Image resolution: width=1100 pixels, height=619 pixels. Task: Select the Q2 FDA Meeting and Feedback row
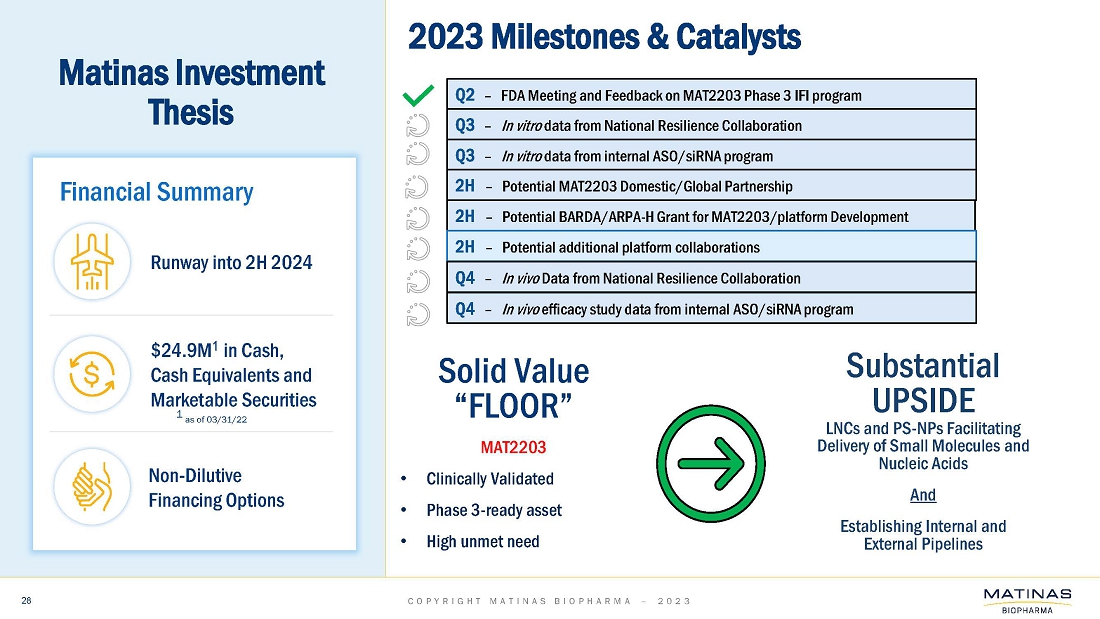(710, 95)
